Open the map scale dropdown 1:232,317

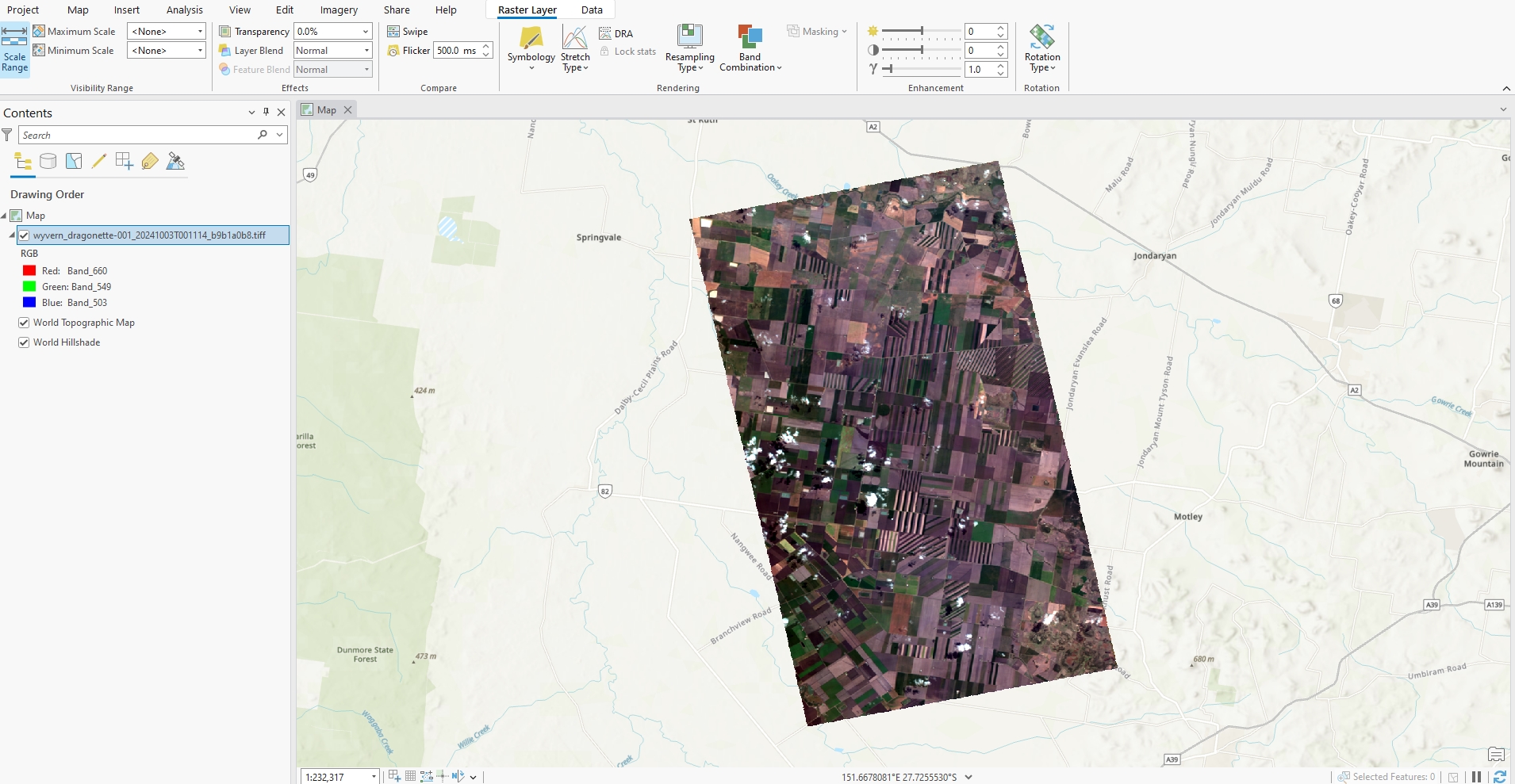[374, 777]
